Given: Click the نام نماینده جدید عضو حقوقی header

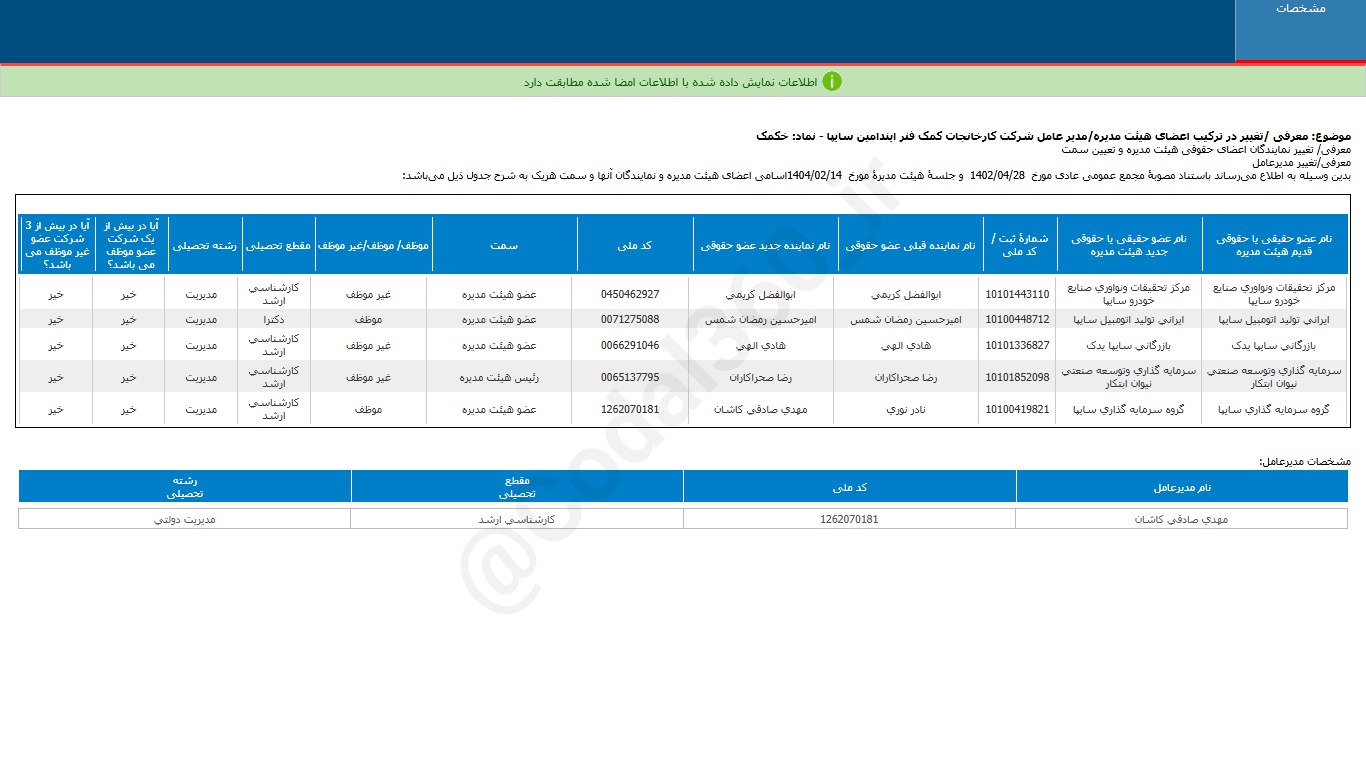Looking at the screenshot, I should click(x=765, y=244).
